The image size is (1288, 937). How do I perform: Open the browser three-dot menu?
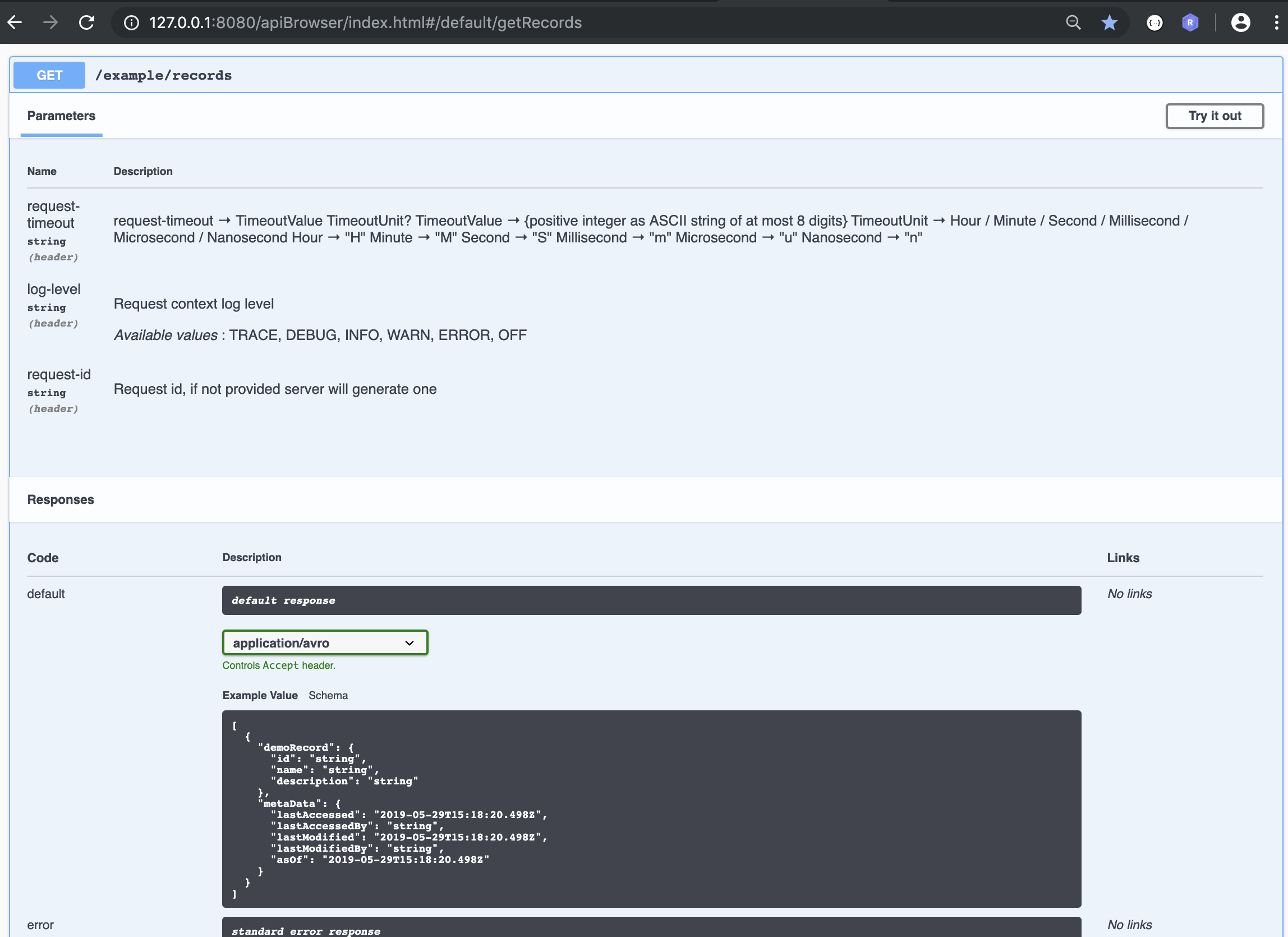click(1276, 22)
